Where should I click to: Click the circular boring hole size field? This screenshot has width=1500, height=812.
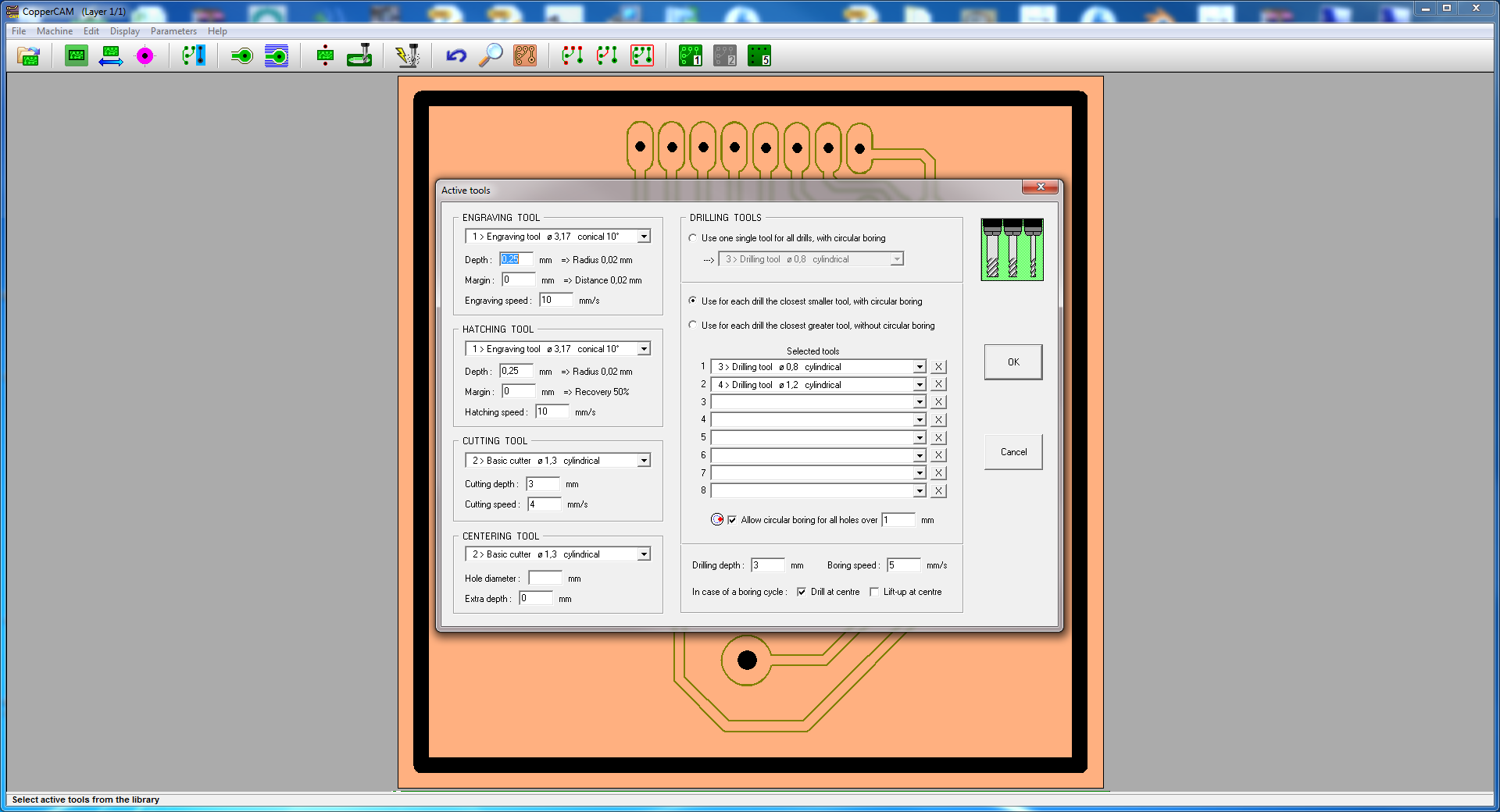898,520
